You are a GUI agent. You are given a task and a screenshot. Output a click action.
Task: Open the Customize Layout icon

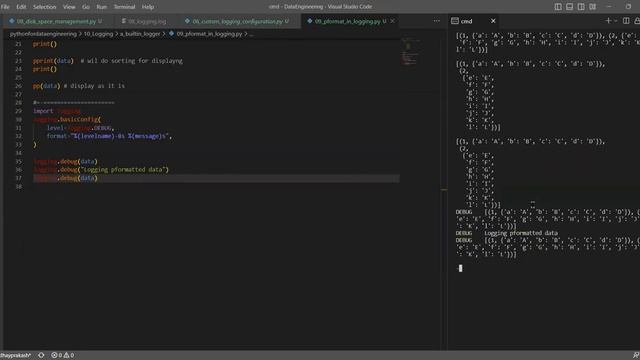click(592, 7)
